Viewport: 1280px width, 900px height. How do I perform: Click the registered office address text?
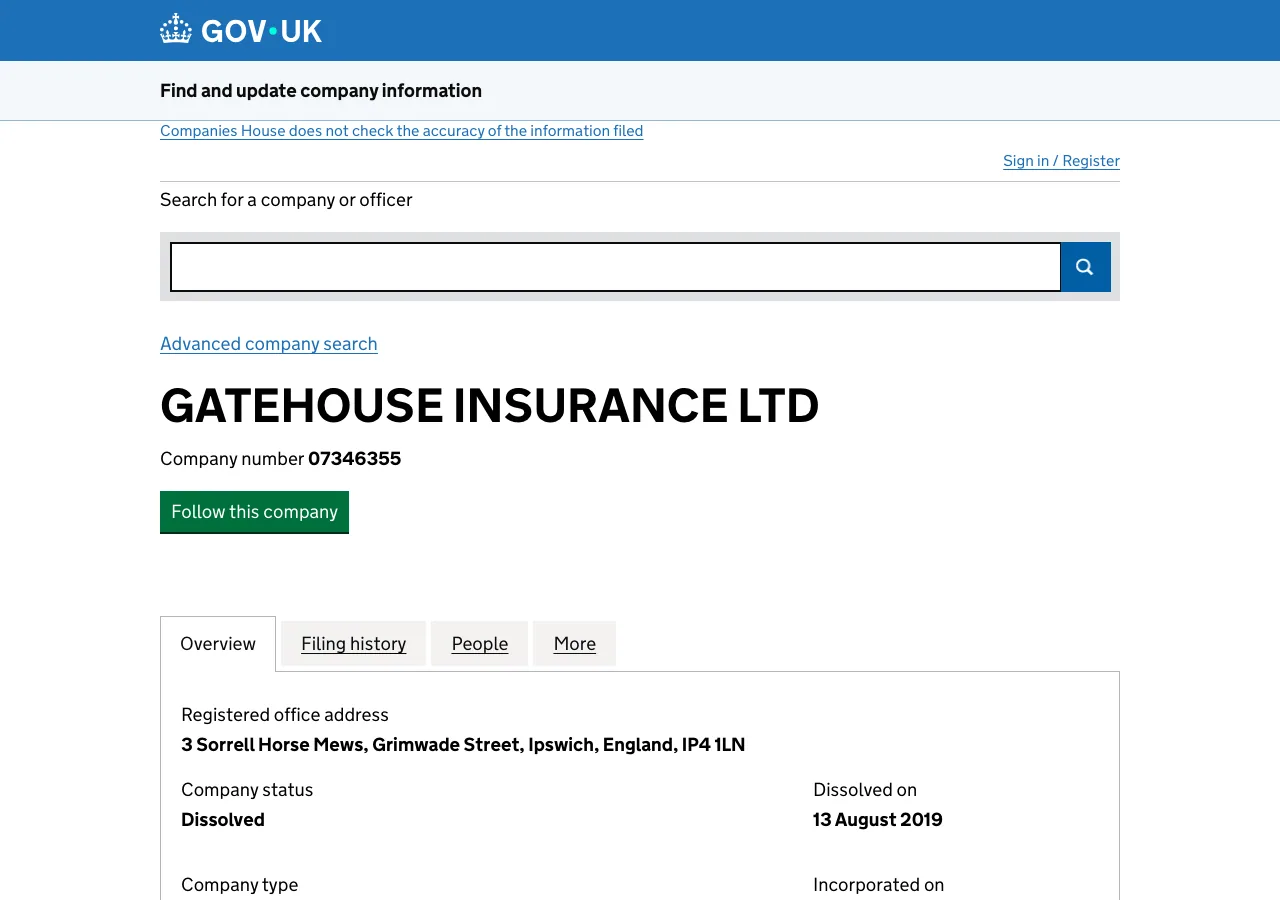pyautogui.click(x=463, y=744)
